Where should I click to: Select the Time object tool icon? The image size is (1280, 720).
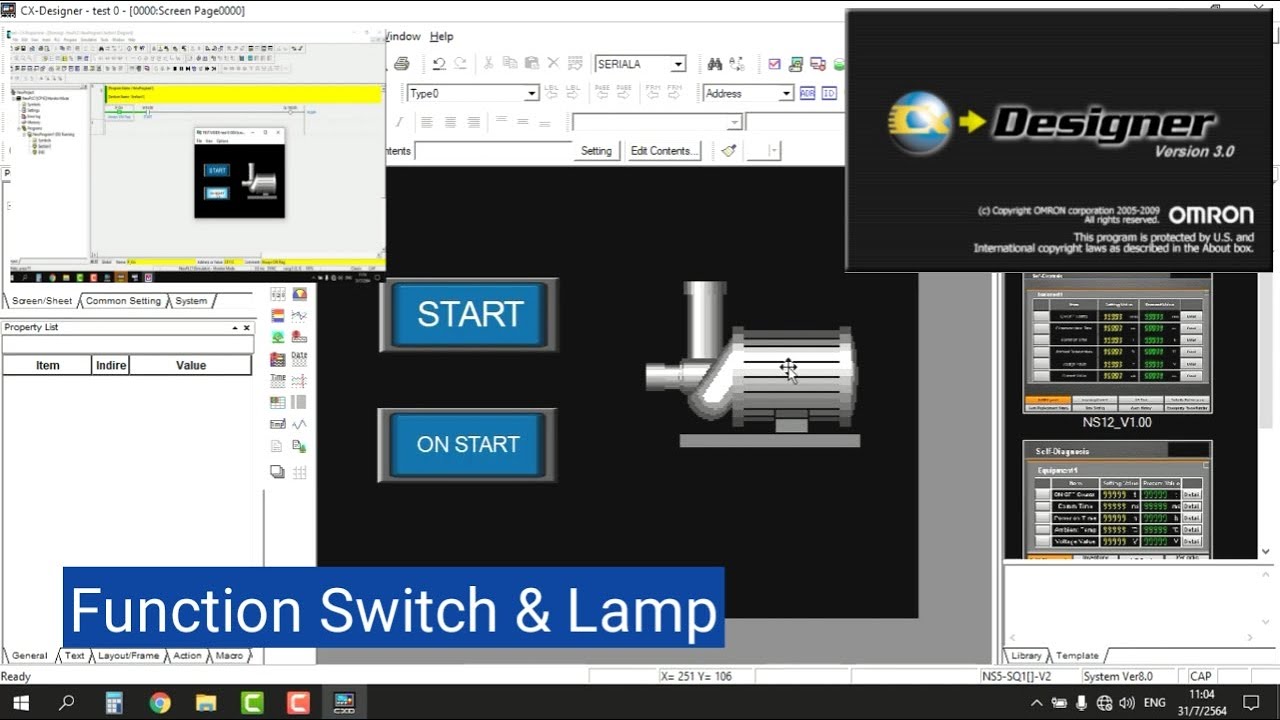click(278, 381)
